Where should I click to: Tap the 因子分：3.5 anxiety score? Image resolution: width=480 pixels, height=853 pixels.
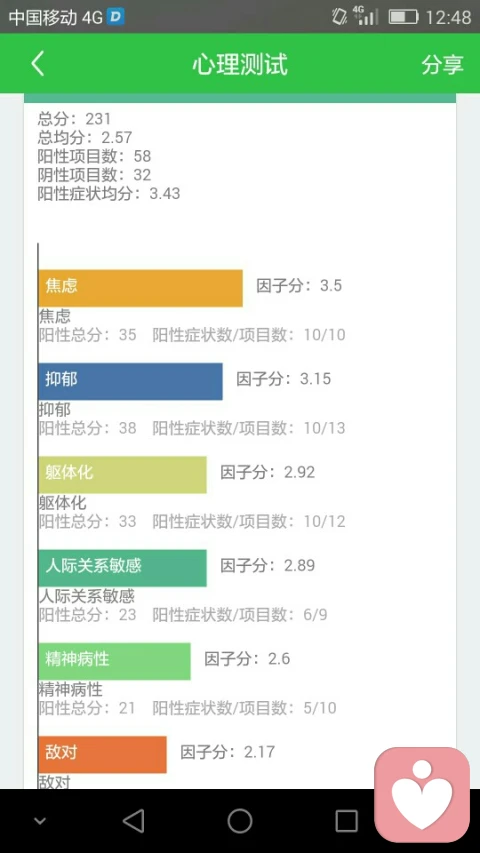pyautogui.click(x=299, y=286)
